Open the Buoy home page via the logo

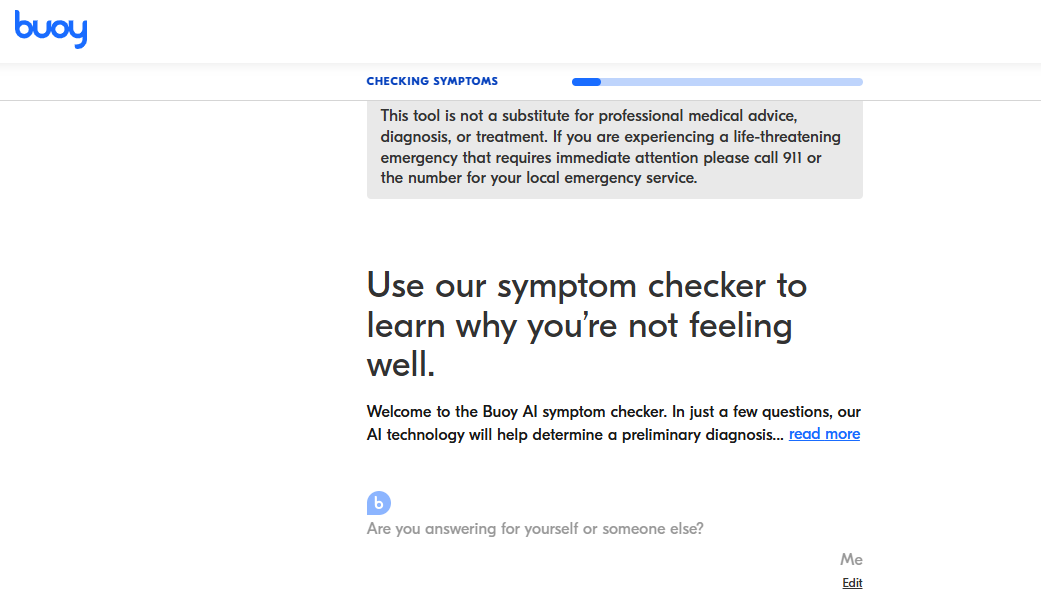tap(50, 30)
